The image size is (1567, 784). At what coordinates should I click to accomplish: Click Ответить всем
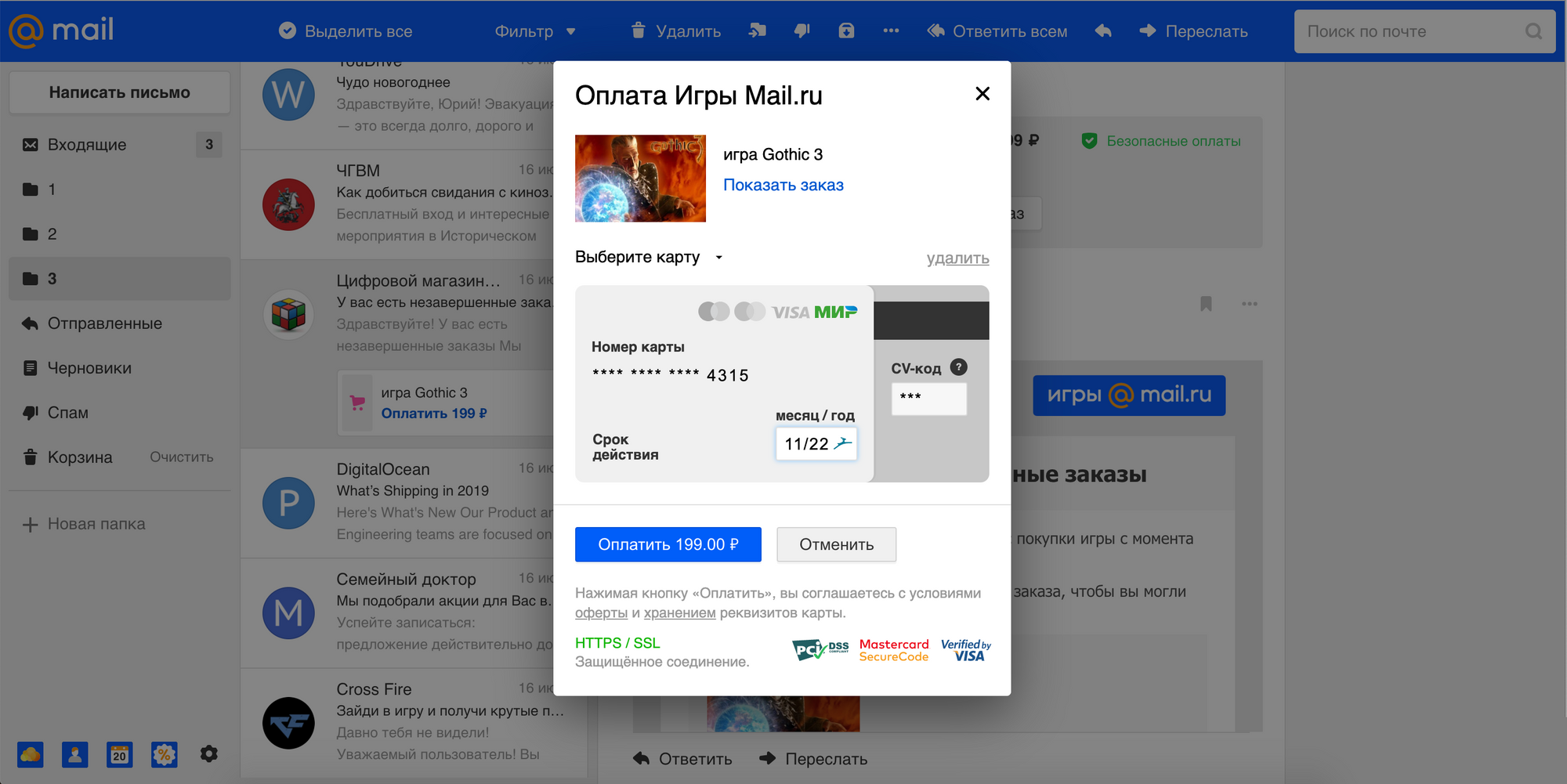pyautogui.click(x=997, y=31)
